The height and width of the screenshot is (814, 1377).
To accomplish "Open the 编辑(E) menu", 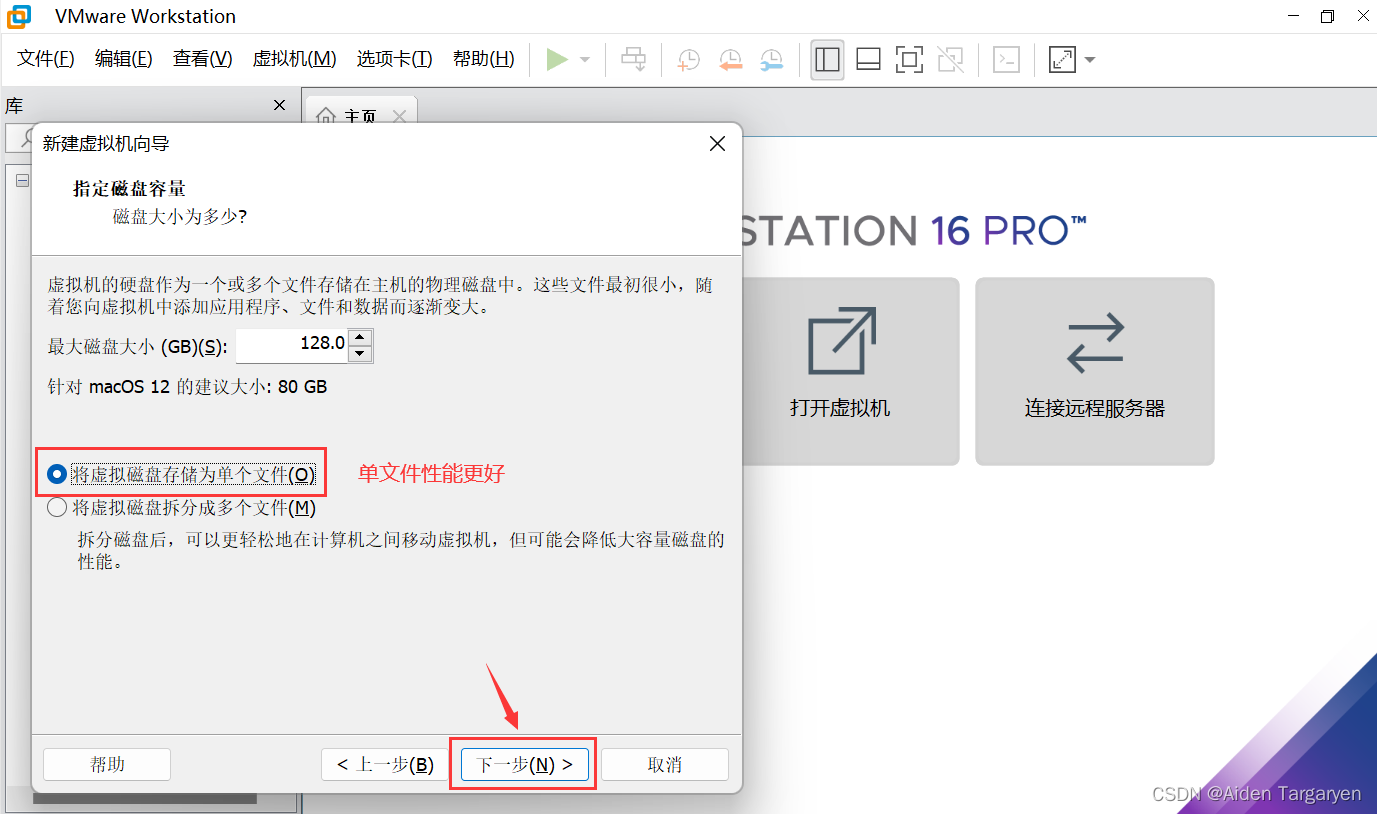I will click(124, 59).
